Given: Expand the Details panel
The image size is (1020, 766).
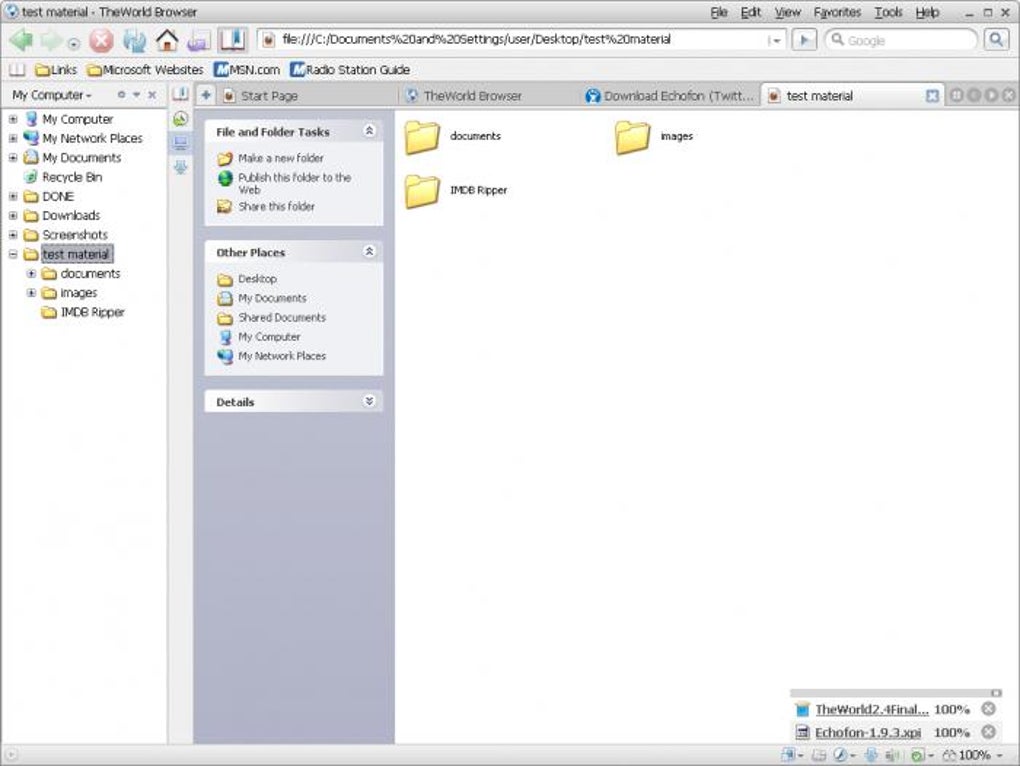Looking at the screenshot, I should coord(369,401).
